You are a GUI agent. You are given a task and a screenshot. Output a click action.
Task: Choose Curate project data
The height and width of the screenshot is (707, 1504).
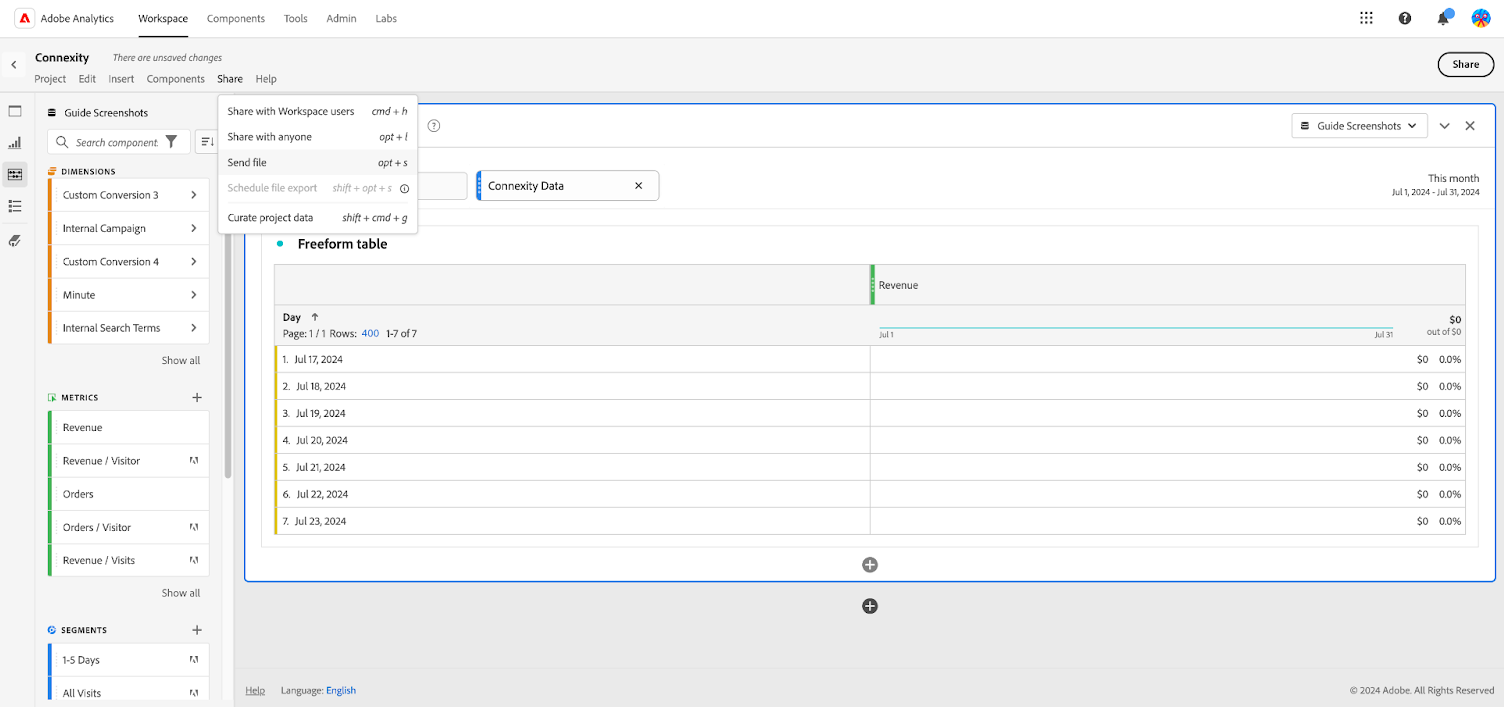pyautogui.click(x=317, y=217)
